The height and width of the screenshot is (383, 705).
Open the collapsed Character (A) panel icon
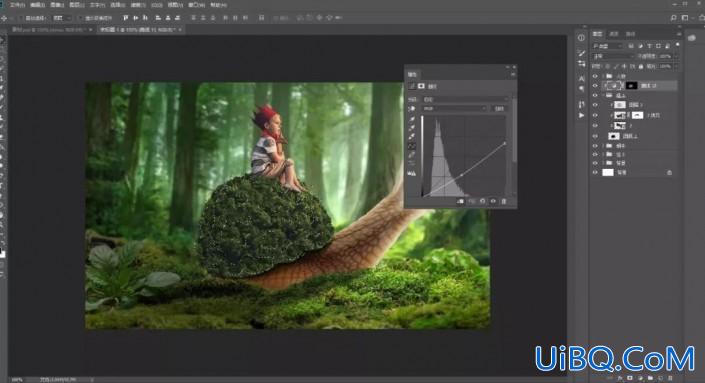581,79
